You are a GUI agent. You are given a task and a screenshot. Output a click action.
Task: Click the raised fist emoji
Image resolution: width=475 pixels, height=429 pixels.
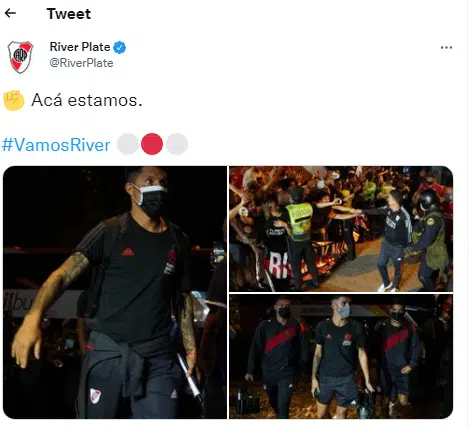(x=14, y=100)
